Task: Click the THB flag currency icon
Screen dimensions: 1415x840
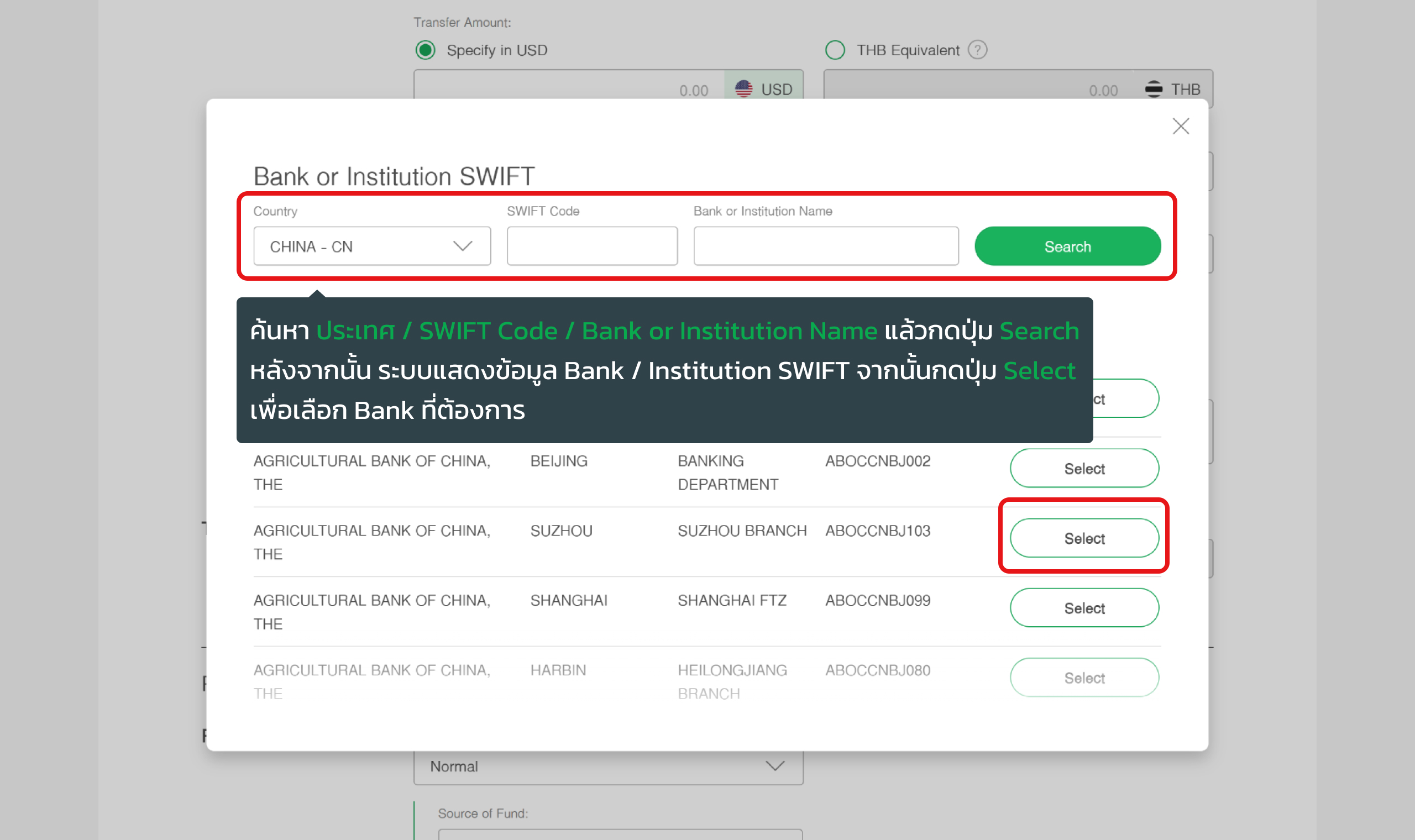Action: [x=1154, y=89]
